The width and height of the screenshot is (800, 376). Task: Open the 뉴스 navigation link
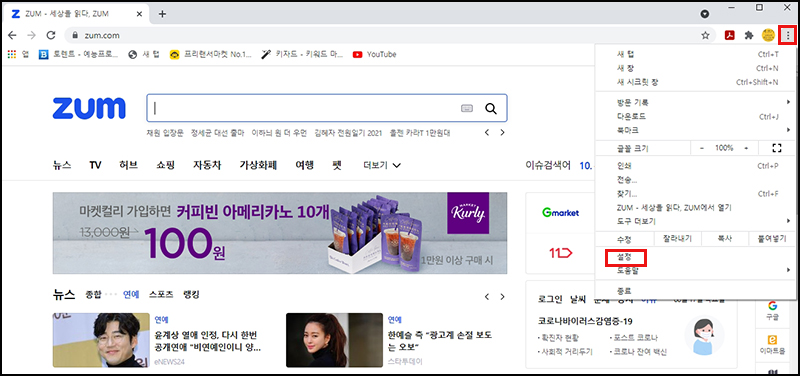(x=62, y=165)
